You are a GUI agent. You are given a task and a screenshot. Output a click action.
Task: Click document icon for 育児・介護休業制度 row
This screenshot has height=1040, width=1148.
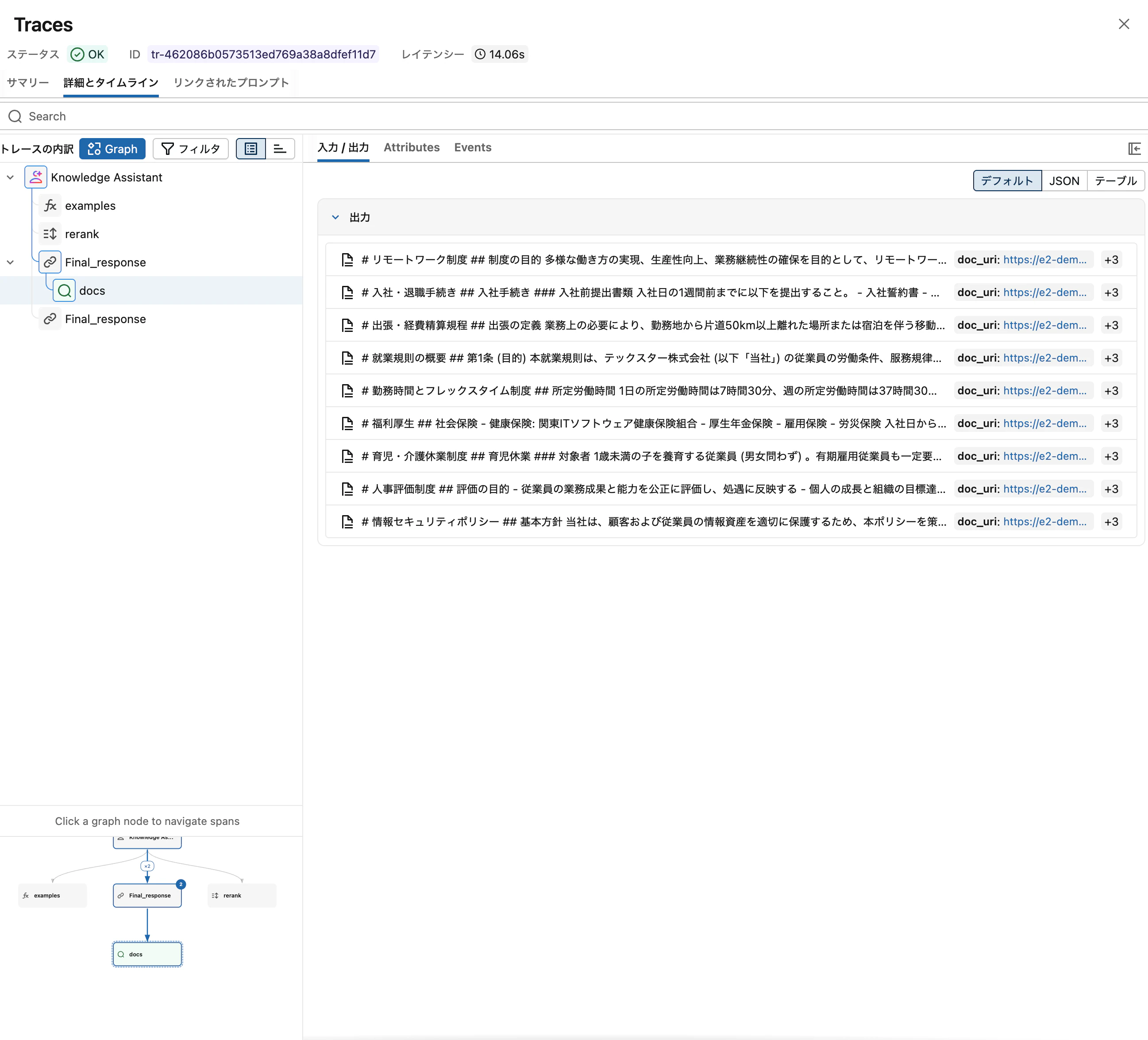point(347,456)
